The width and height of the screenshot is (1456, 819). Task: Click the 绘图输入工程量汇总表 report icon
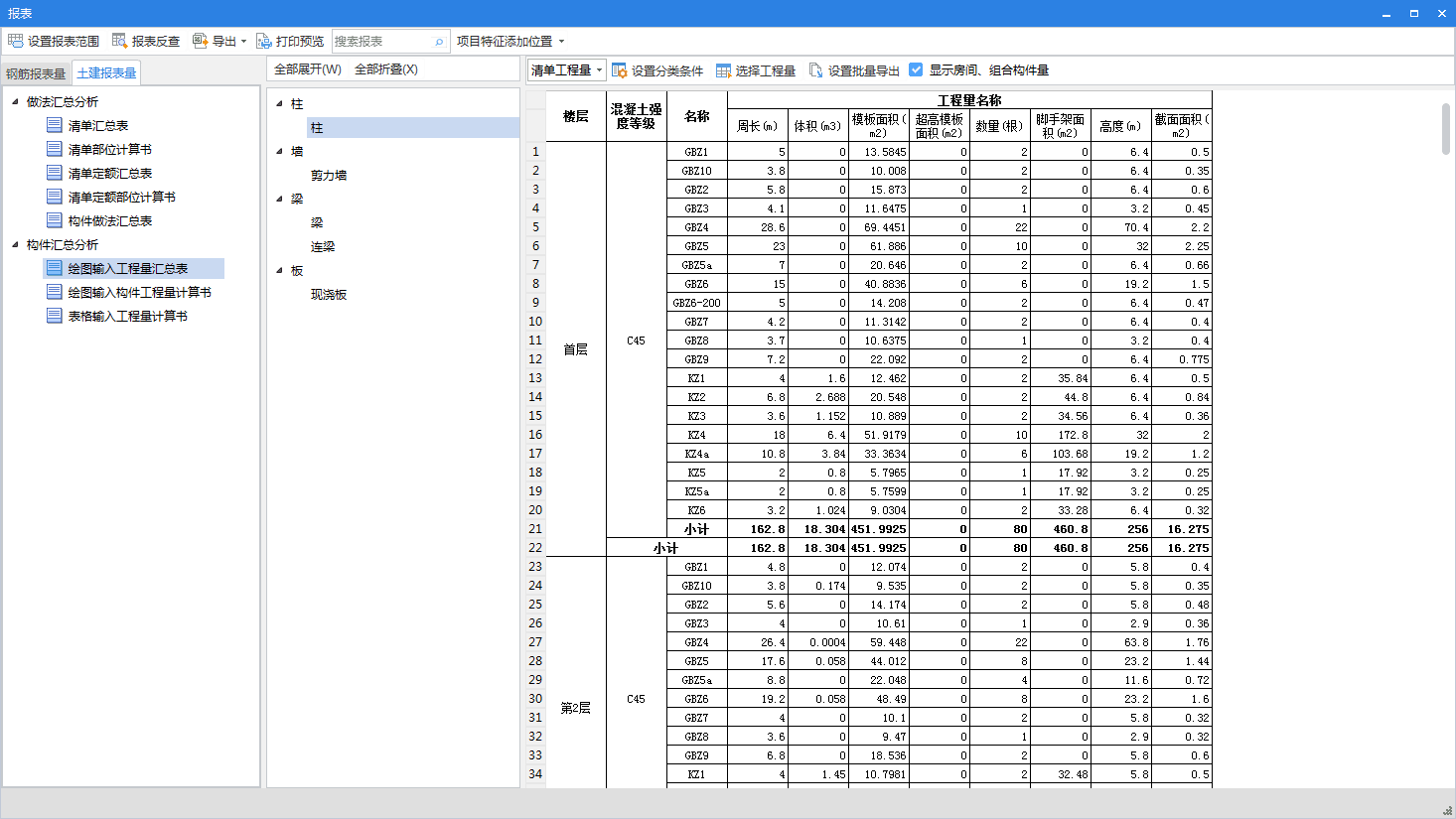[55, 268]
